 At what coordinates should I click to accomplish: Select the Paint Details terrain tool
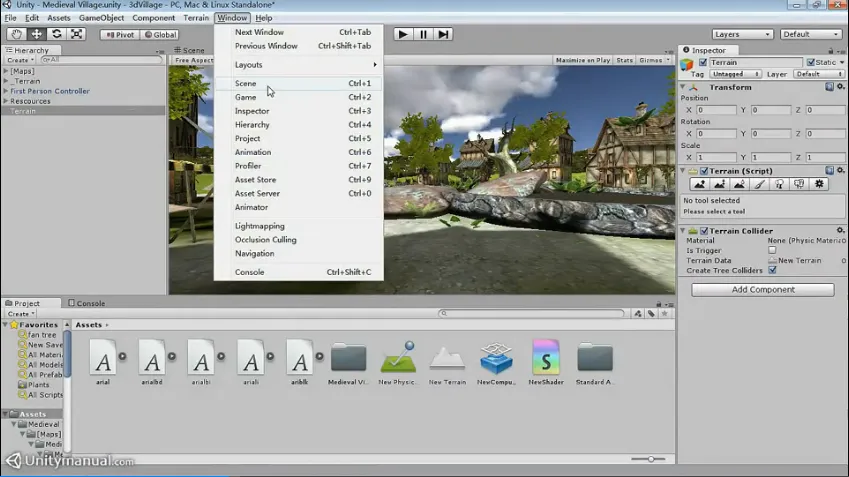coord(799,185)
